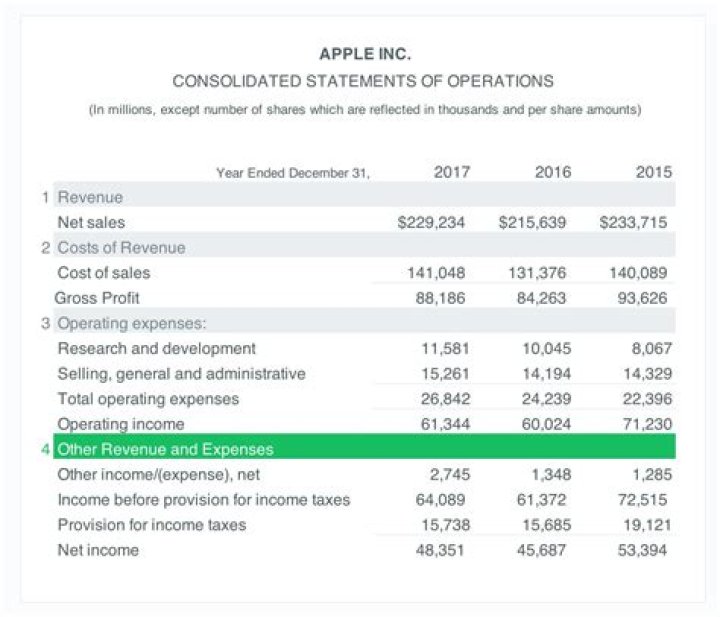
Task: Select the 2017 net sales value $229,234
Action: pos(432,222)
